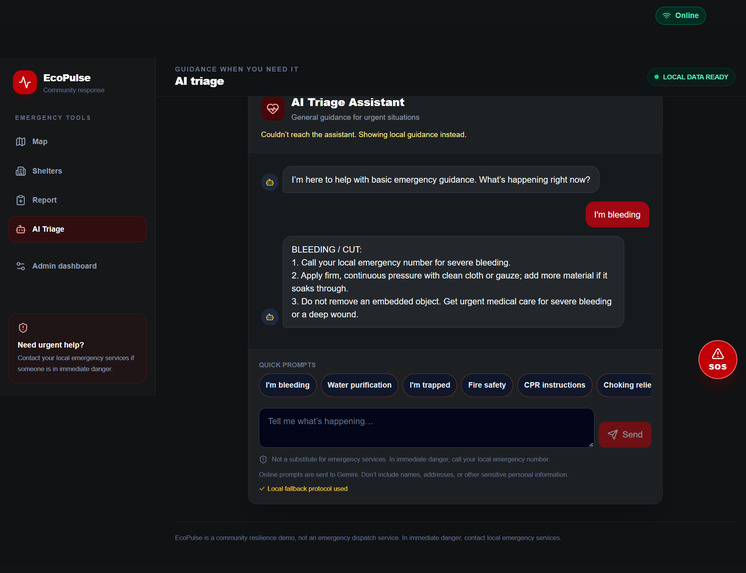746x573 pixels.
Task: Open the Report page
Action: pyautogui.click(x=78, y=200)
